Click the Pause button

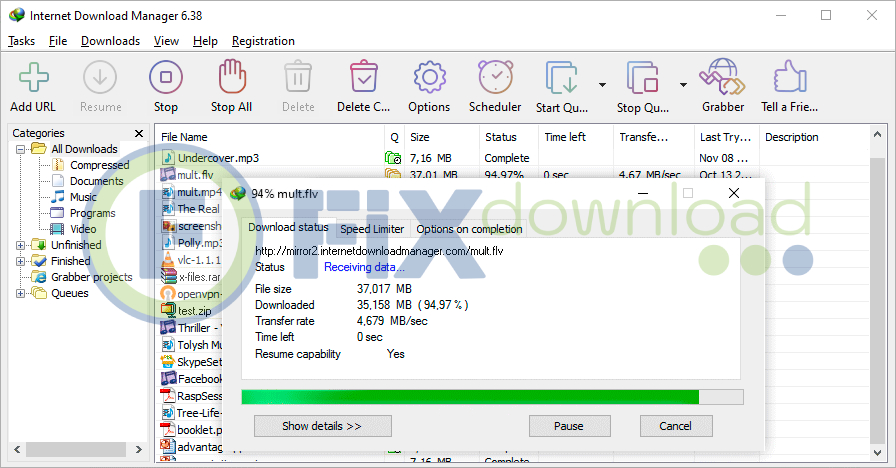569,426
